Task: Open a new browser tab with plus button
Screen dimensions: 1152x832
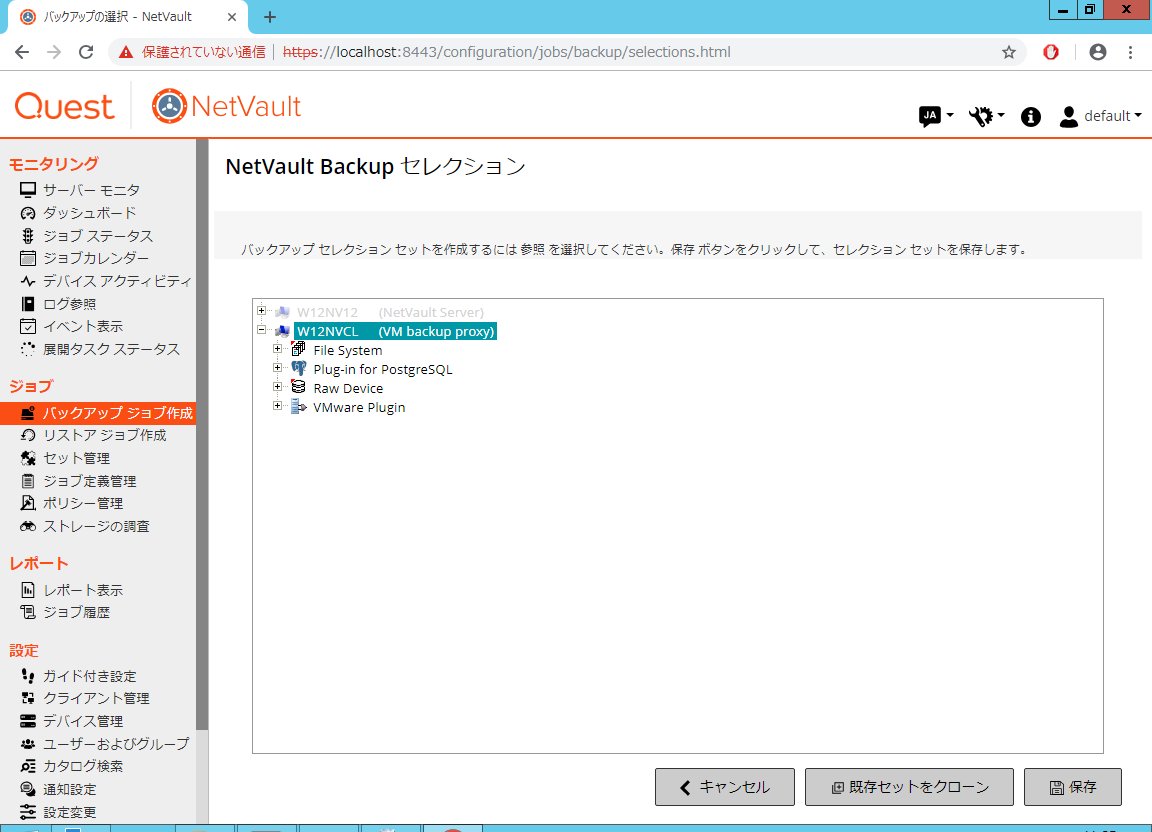Action: 270,17
